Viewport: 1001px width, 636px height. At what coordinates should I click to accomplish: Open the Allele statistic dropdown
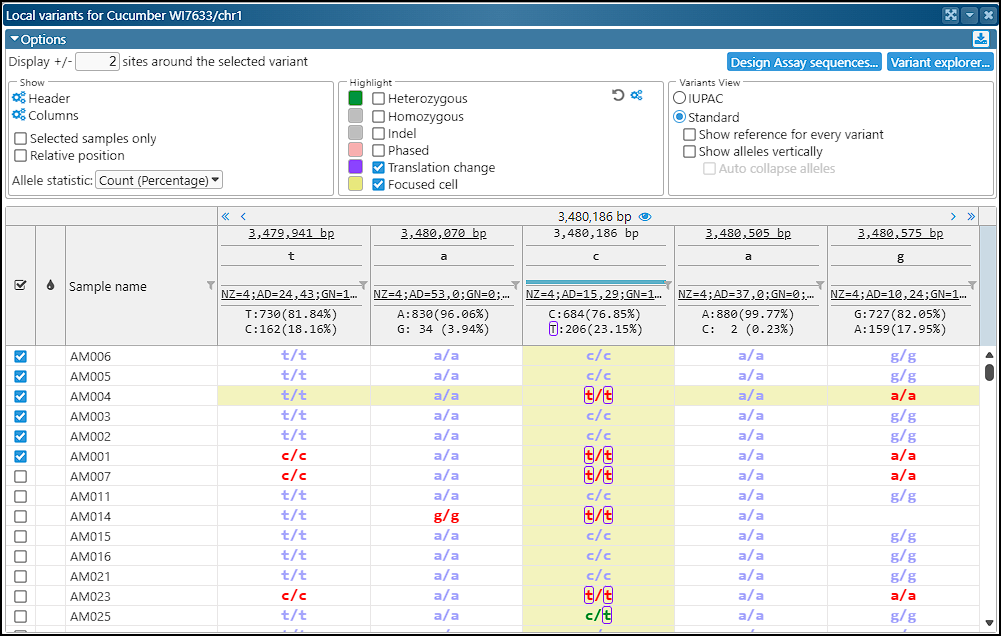159,180
